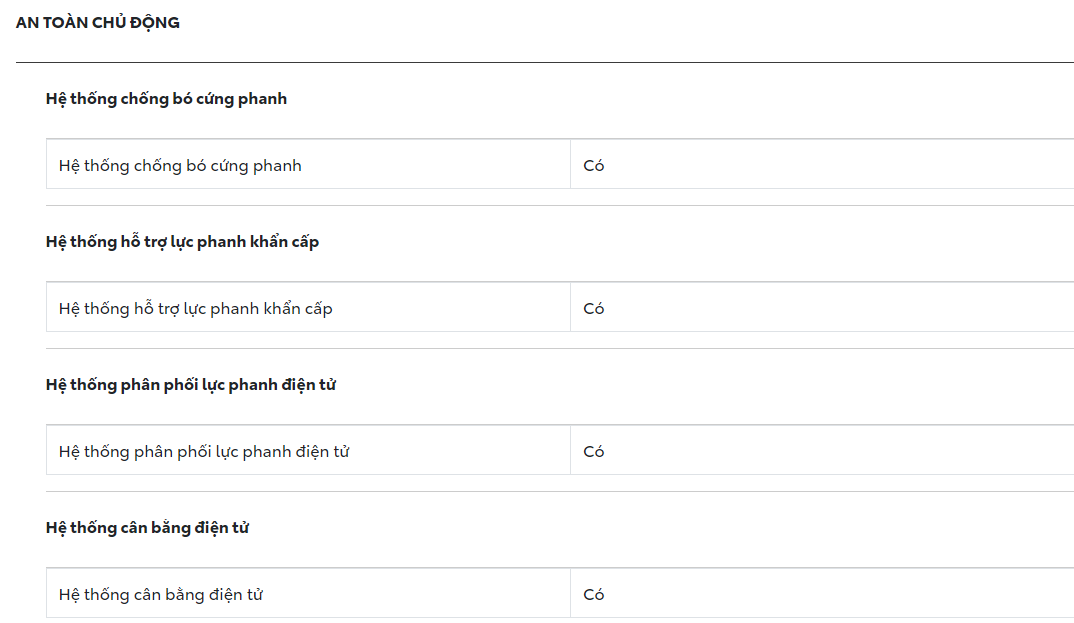The width and height of the screenshot is (1074, 623).
Task: Click the divider line above cân bằng điện tử heading
Action: pos(560,492)
